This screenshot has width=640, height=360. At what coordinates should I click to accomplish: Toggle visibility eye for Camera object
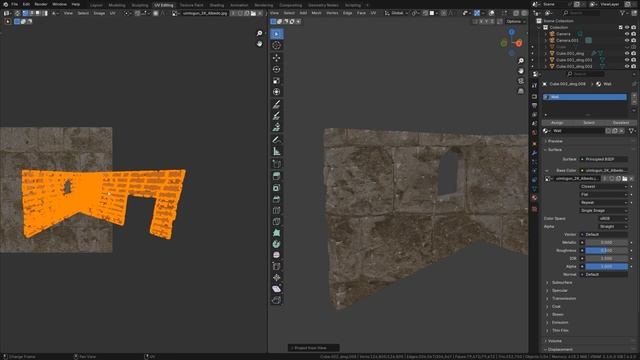pos(627,34)
